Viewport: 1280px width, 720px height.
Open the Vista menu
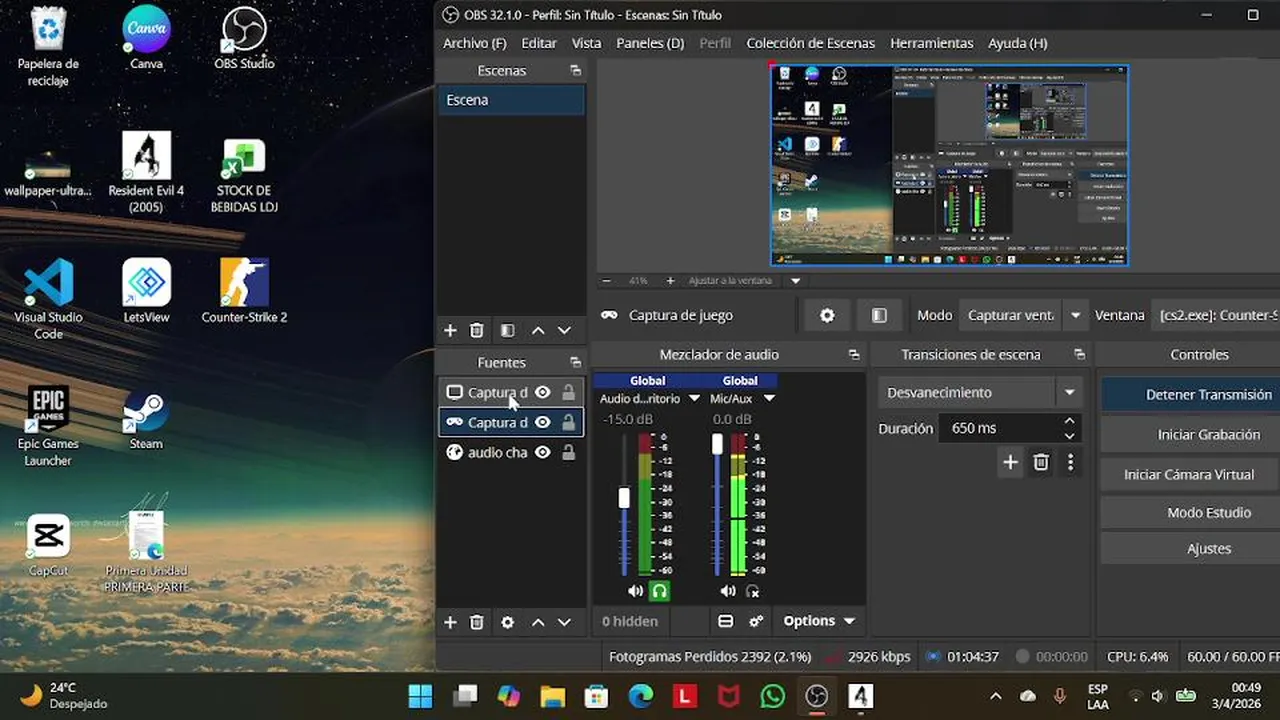tap(586, 43)
